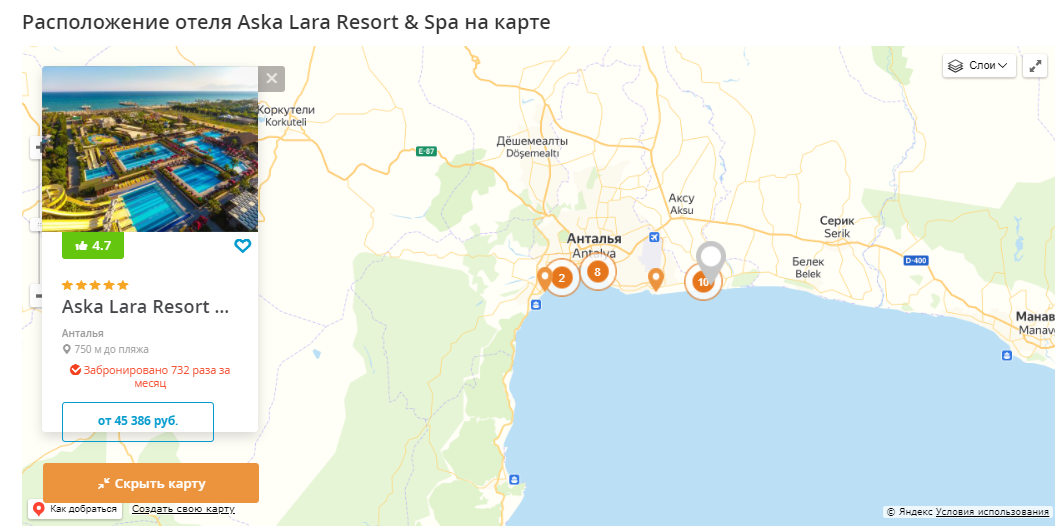Click the hotel aerial photo thumbnail
Viewport: 1064px width, 528px height.
click(x=150, y=149)
